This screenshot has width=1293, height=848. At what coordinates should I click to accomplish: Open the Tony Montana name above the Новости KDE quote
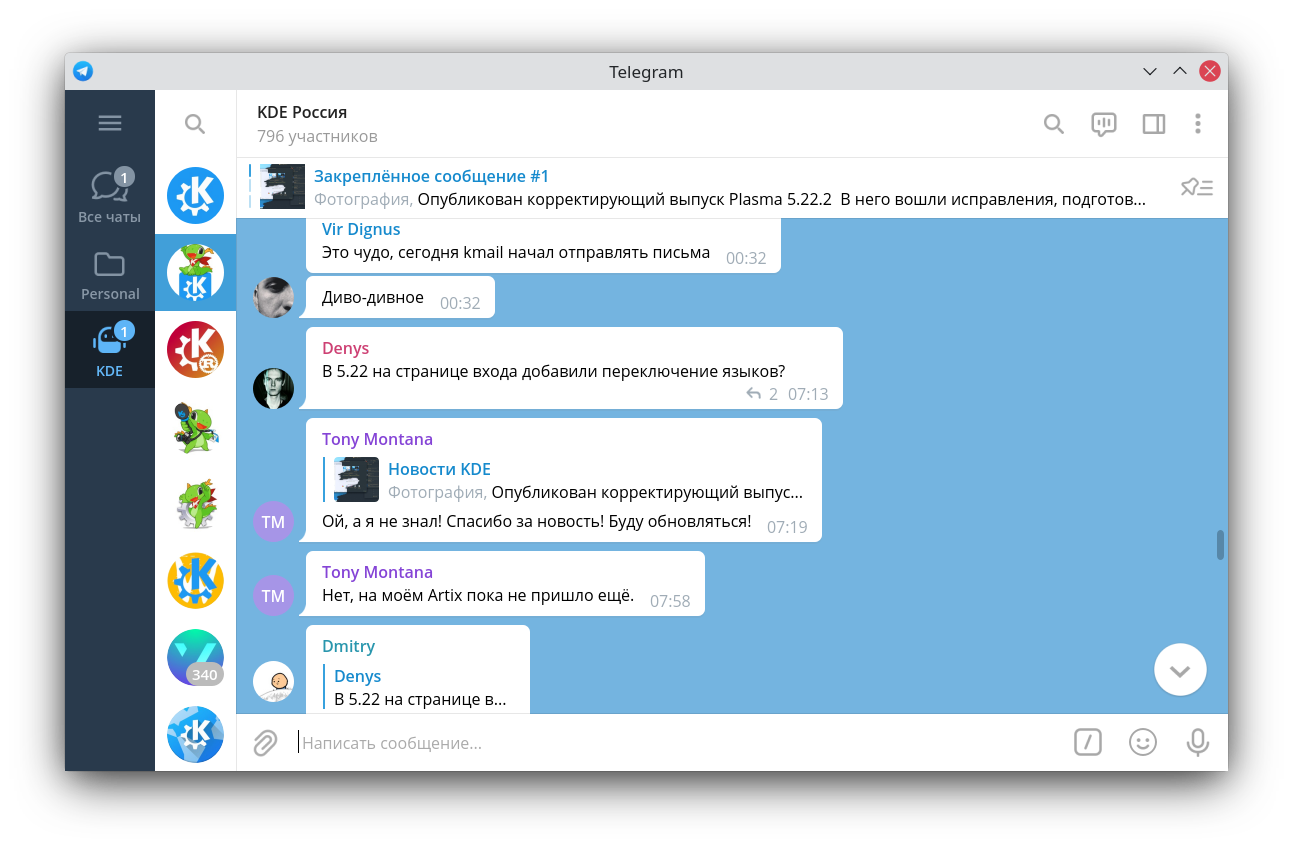(377, 439)
